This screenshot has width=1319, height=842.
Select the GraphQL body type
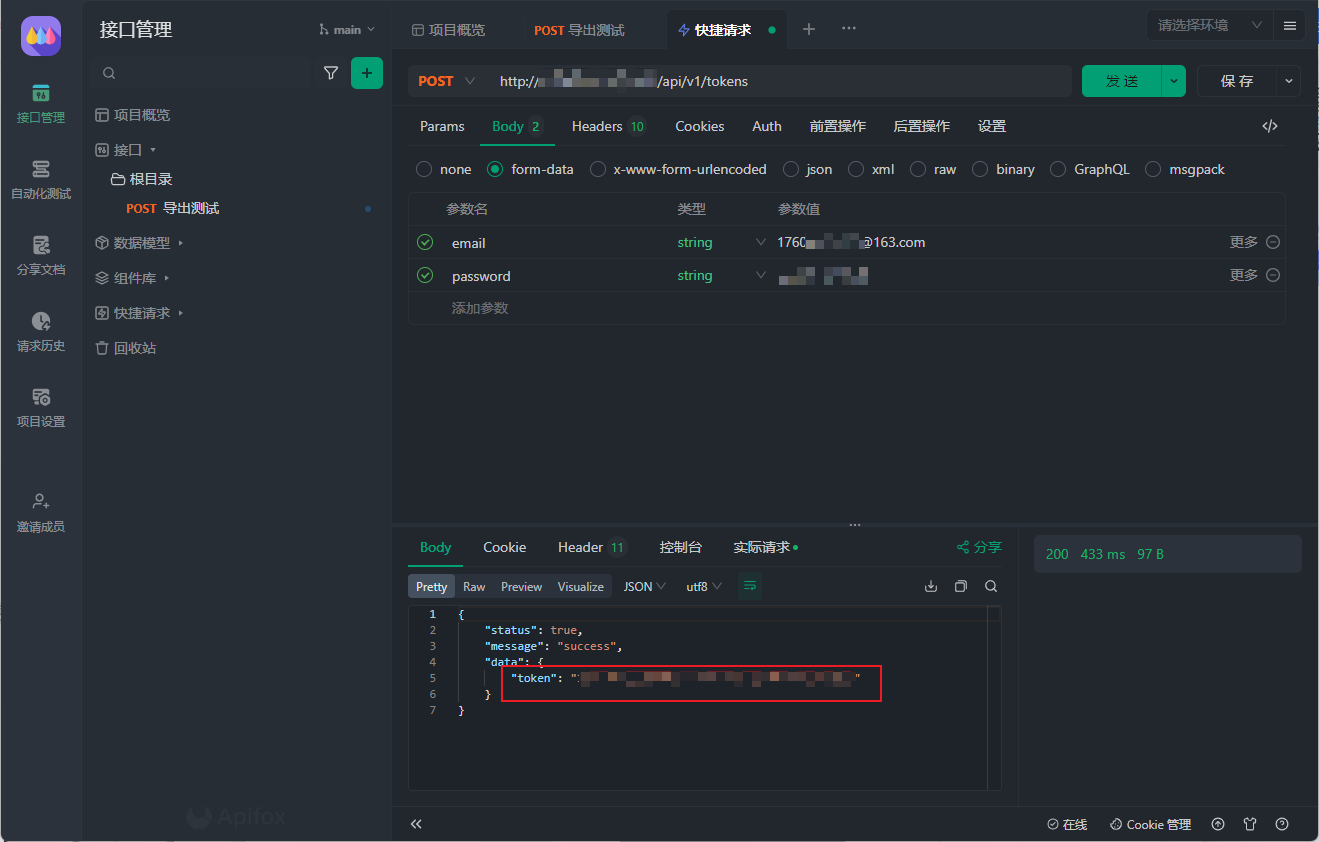pos(1090,169)
